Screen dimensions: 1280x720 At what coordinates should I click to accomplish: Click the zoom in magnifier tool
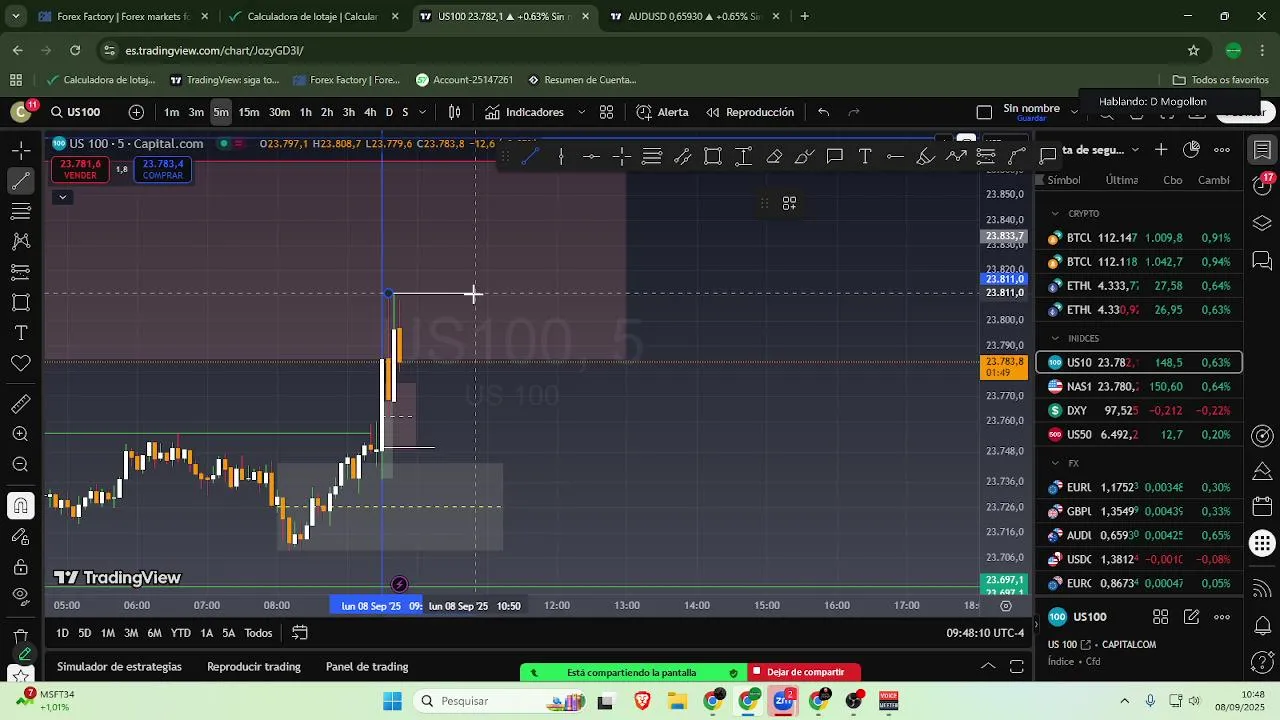[x=21, y=434]
